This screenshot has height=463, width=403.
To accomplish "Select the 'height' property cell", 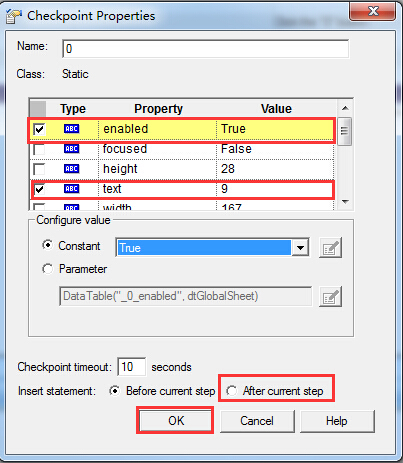I will coord(157,169).
